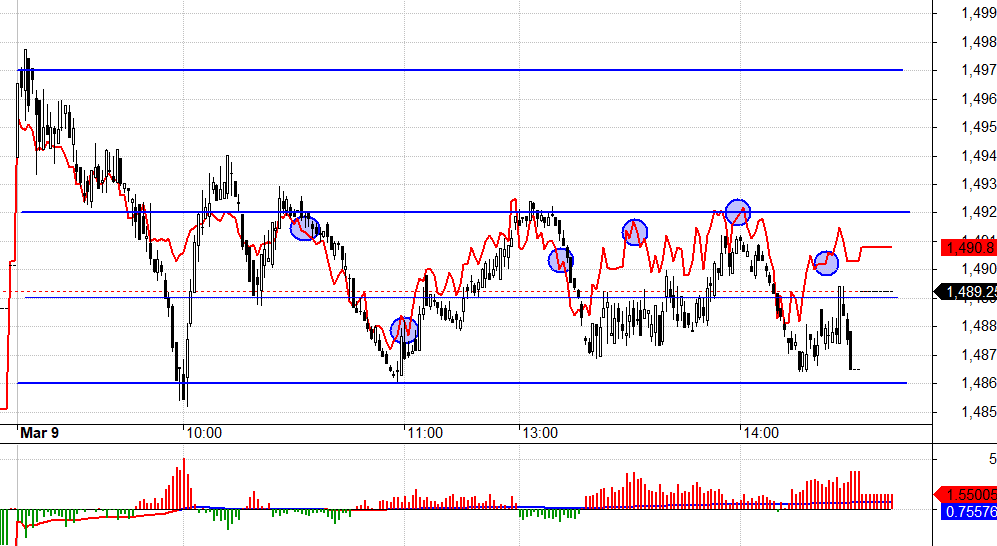Click the tallest red histogram bar near 10:00
The image size is (997, 546).
tap(183, 483)
